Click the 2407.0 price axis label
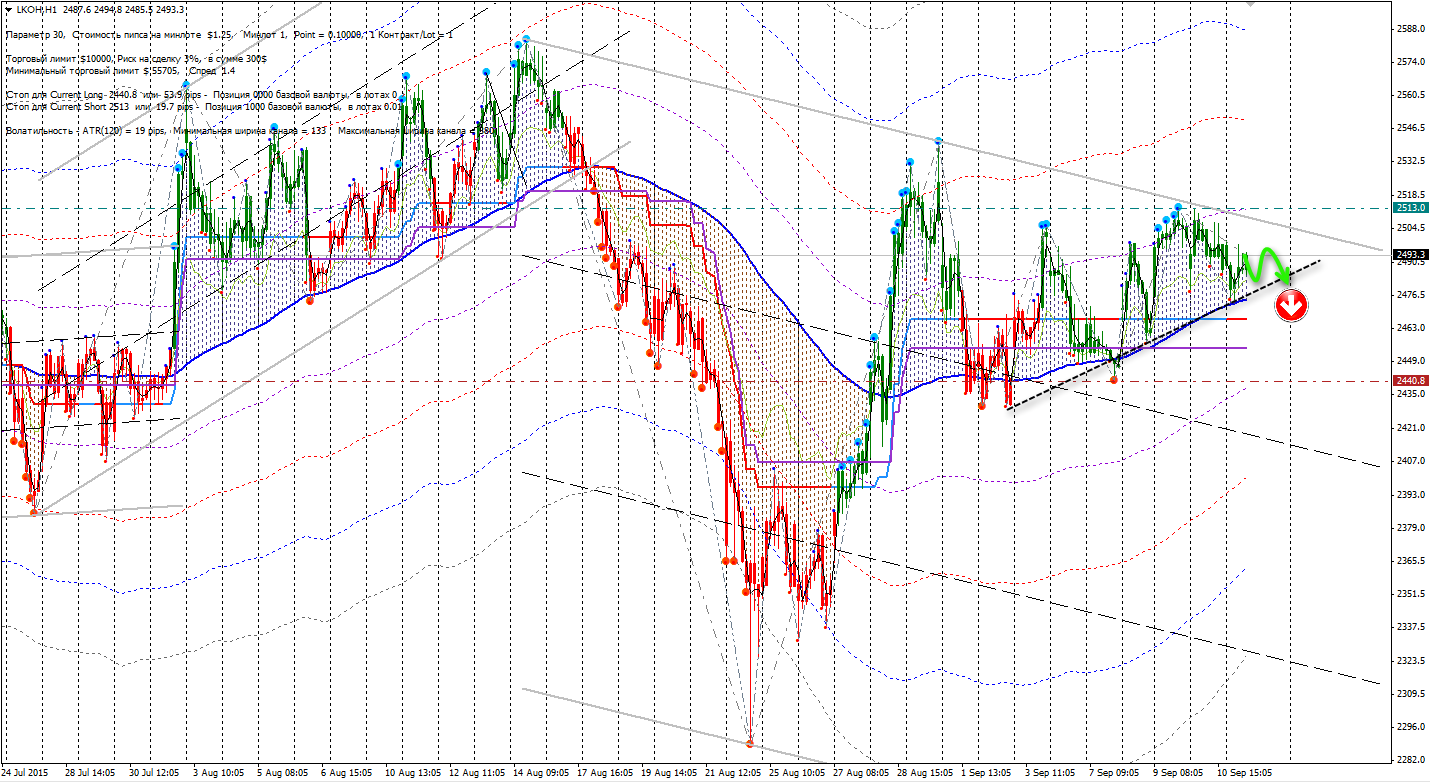 1409,460
